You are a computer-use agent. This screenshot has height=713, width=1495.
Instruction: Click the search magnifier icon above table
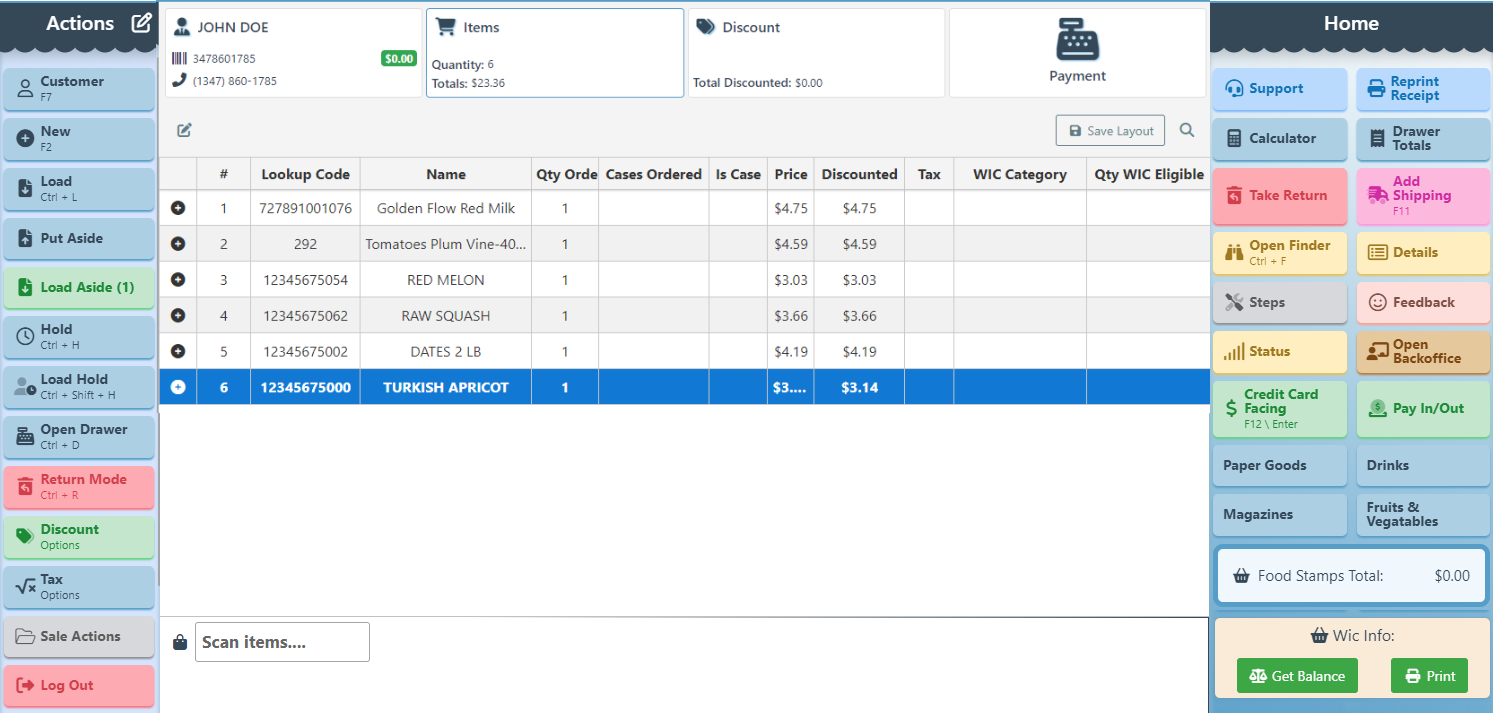tap(1186, 130)
